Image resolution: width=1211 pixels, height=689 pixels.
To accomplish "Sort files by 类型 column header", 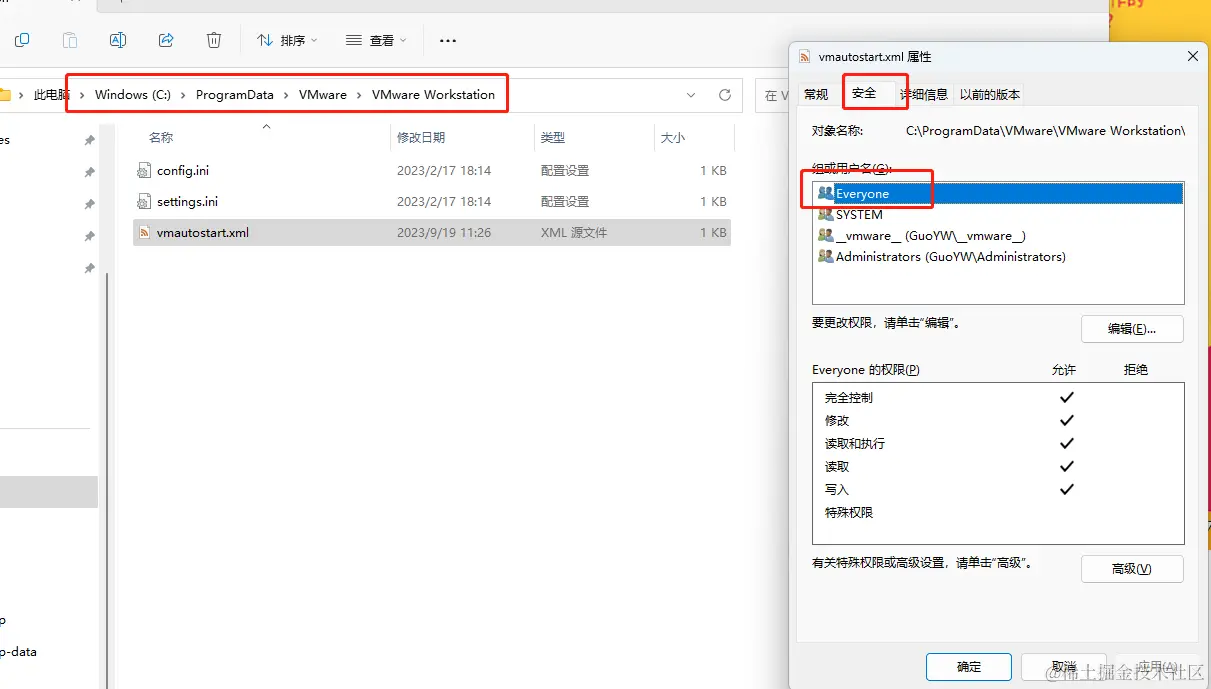I will (x=553, y=138).
